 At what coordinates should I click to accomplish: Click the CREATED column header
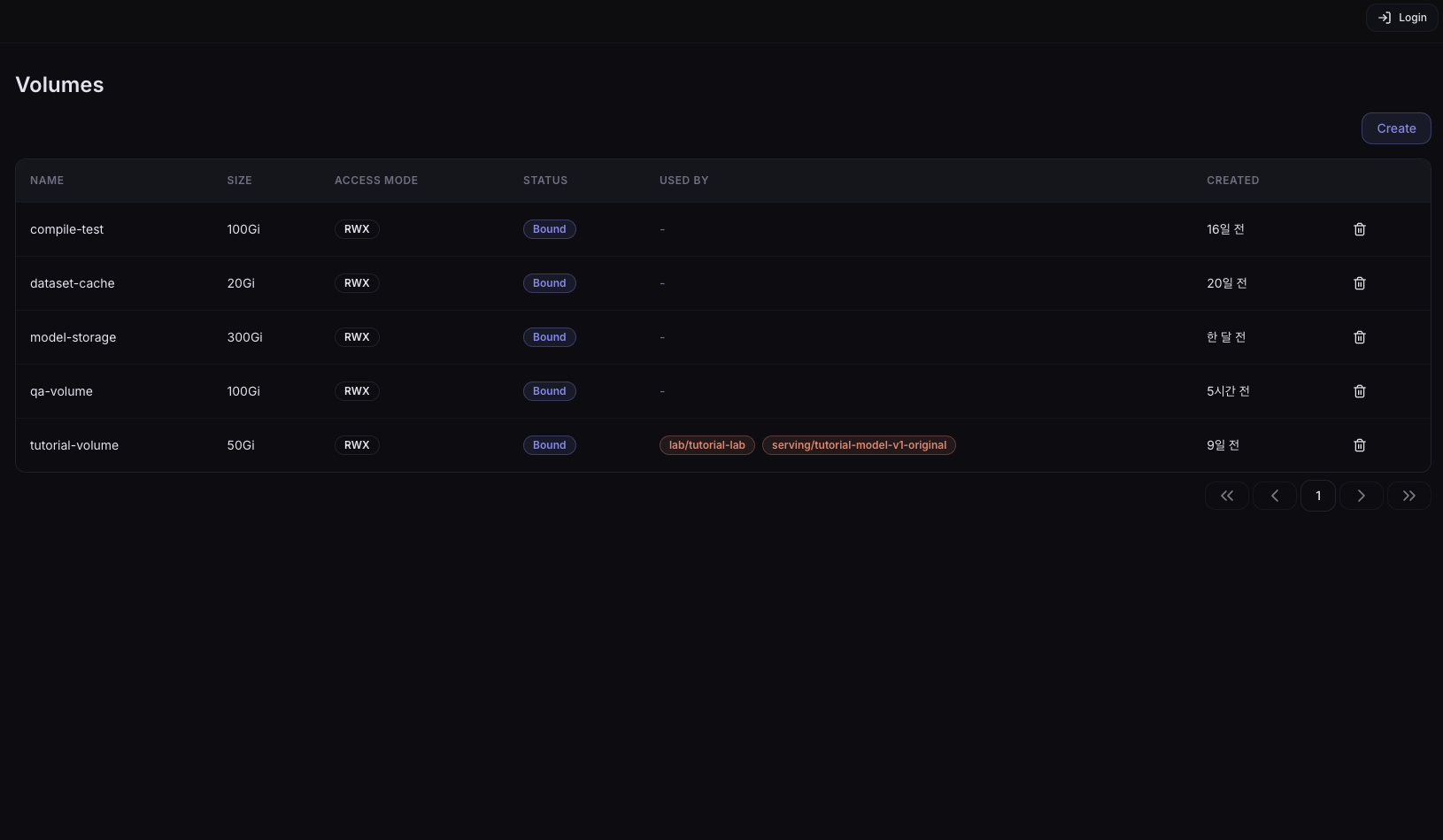click(x=1232, y=181)
